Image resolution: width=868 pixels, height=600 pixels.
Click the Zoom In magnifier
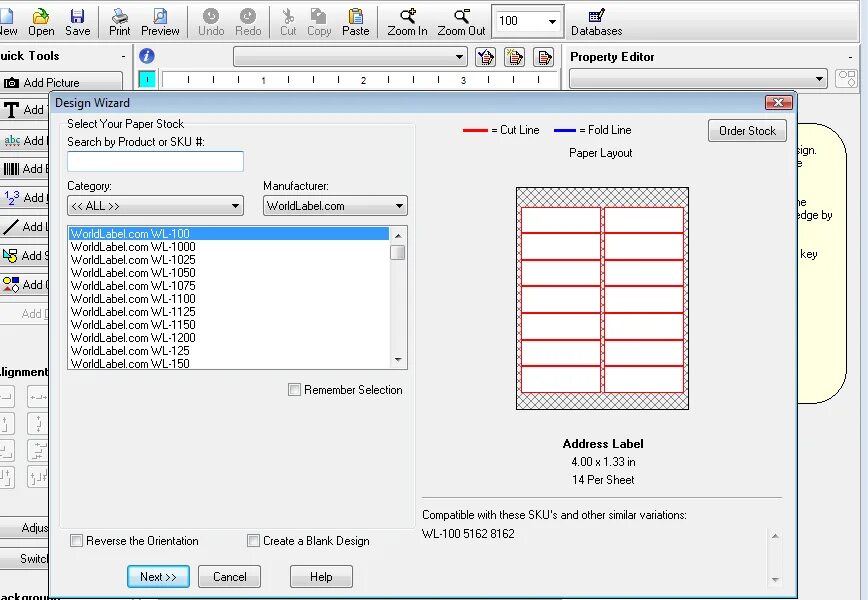[x=407, y=23]
